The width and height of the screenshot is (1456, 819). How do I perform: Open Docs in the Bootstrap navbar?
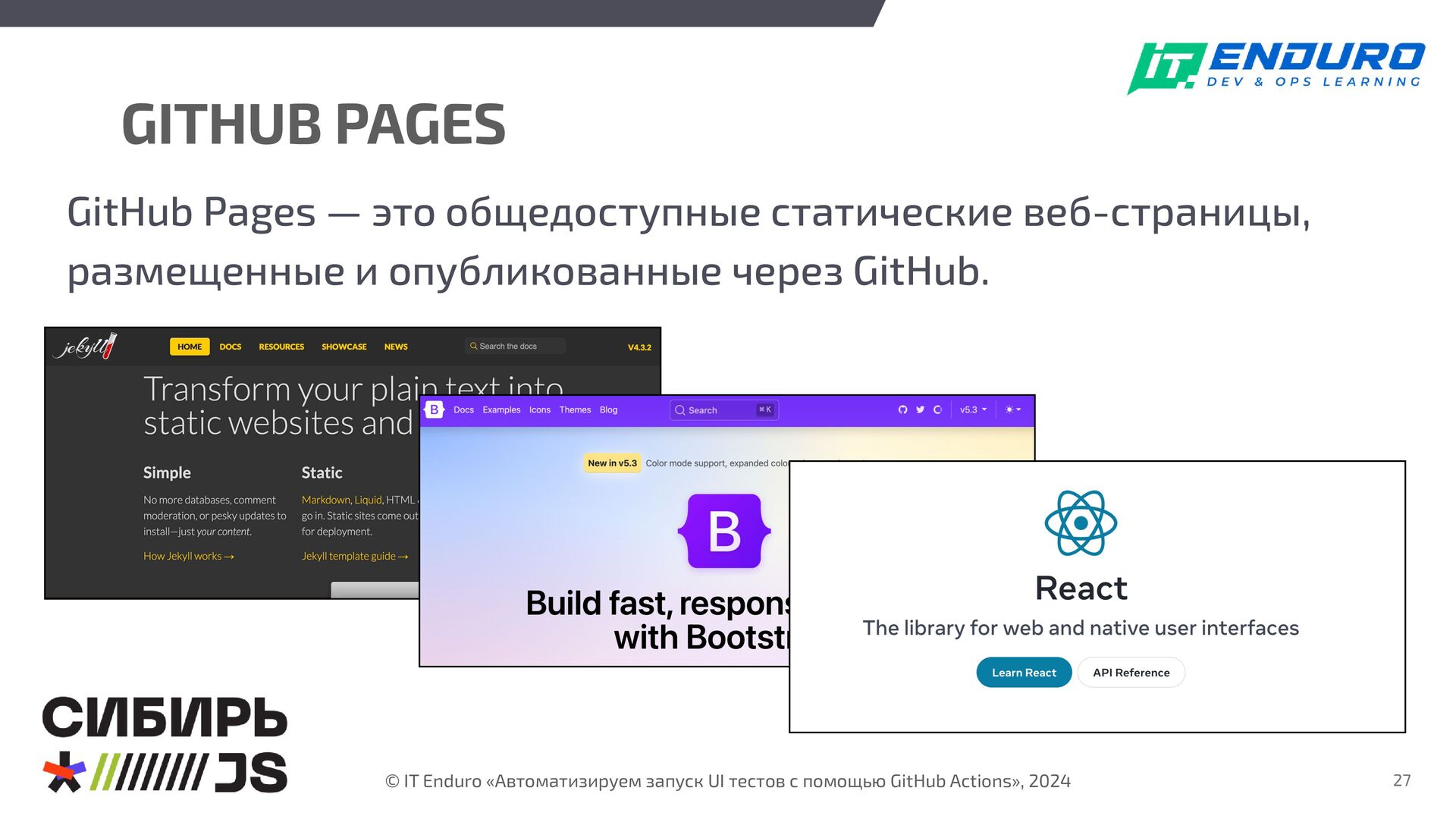click(x=463, y=409)
